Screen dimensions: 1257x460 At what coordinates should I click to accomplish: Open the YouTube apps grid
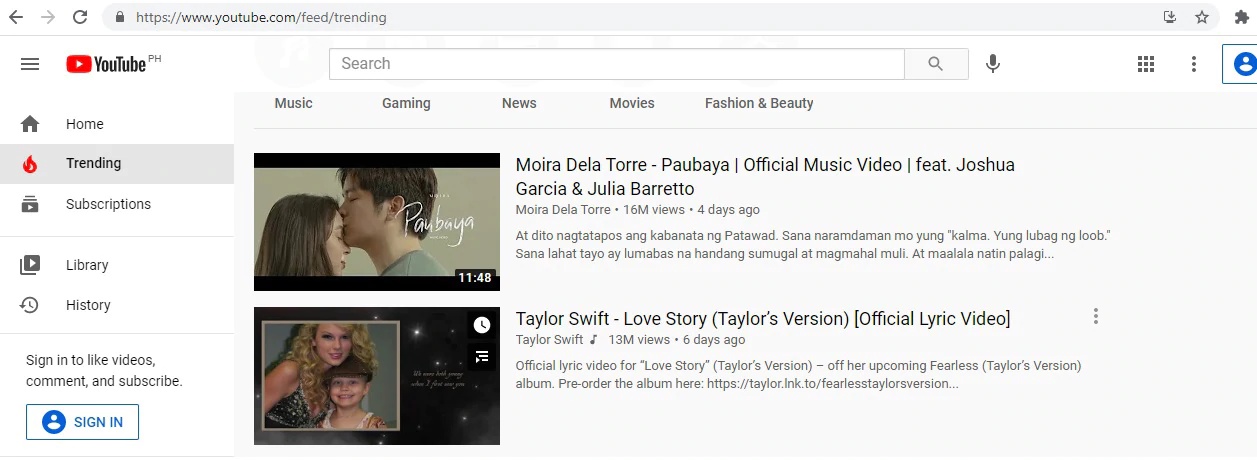click(x=1146, y=64)
